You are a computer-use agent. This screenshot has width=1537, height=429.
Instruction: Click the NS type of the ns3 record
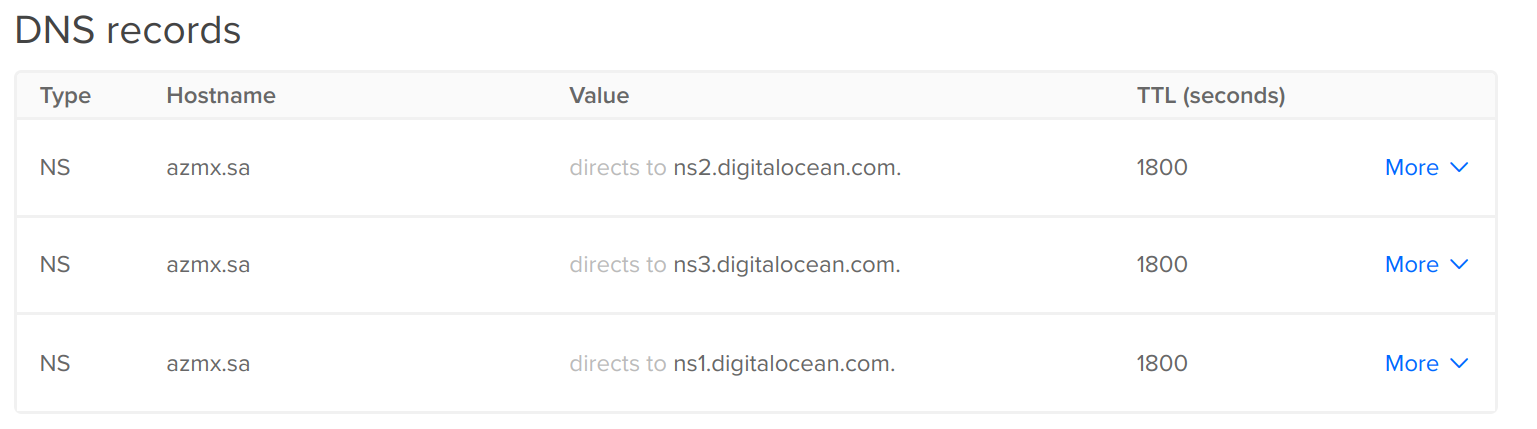(x=55, y=265)
